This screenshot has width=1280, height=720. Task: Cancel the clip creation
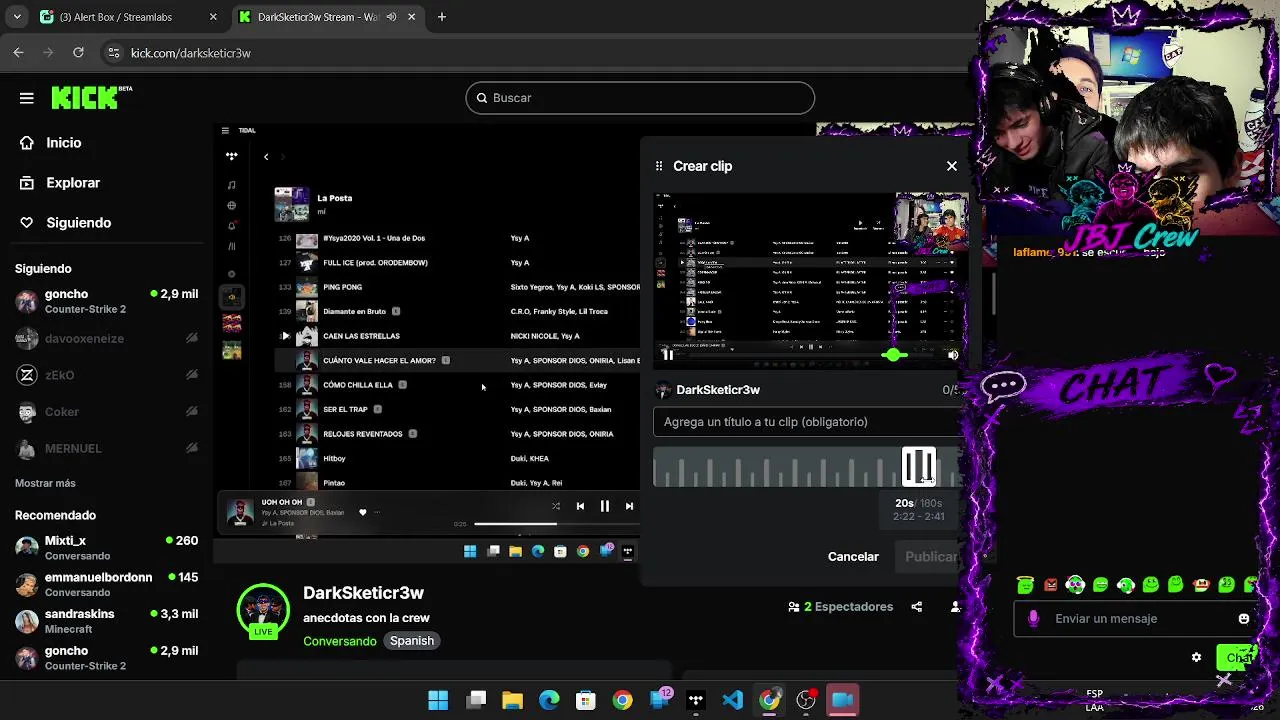853,557
